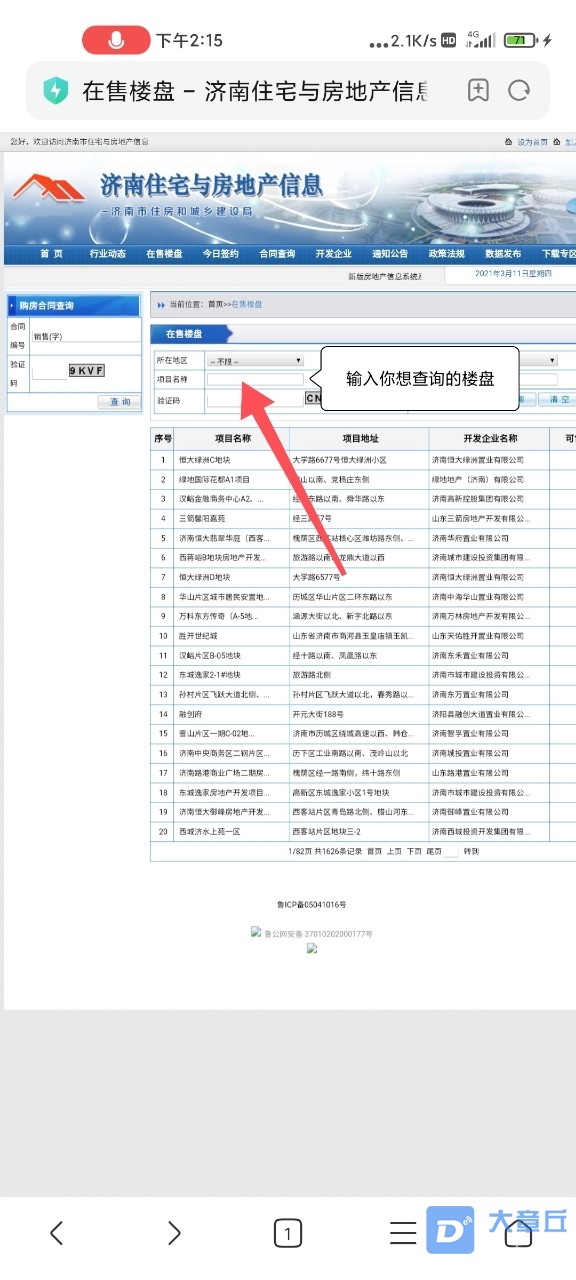Go forward with browser forward arrow

click(174, 1233)
